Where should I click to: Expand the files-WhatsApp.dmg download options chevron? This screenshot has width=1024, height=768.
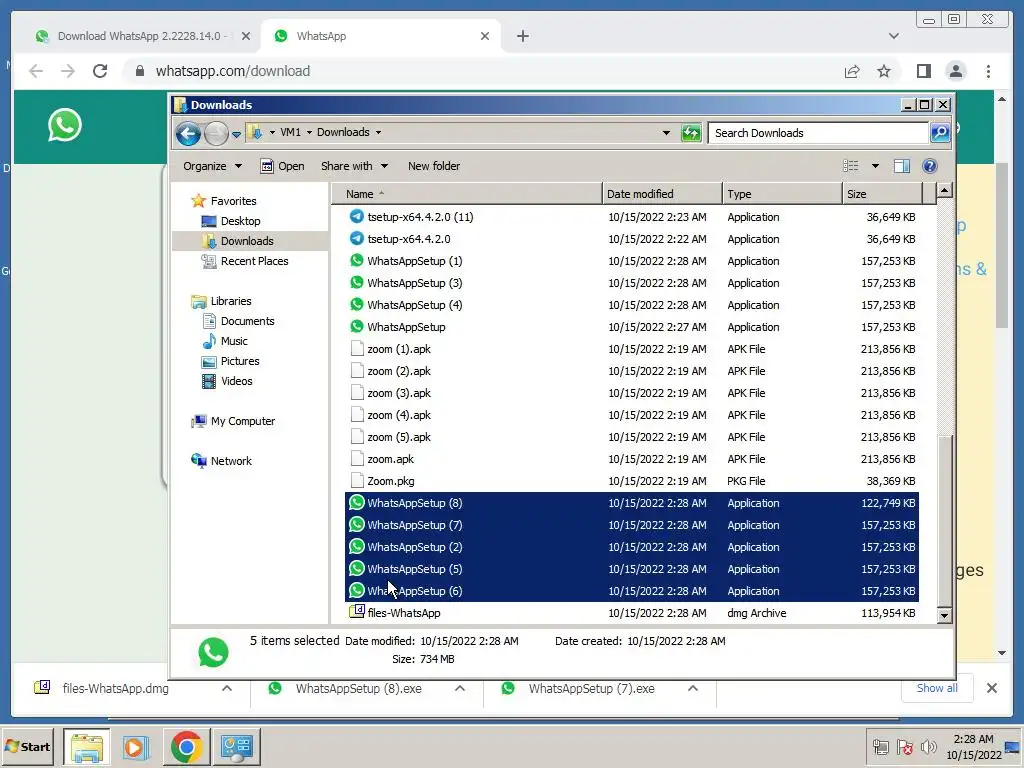coord(227,688)
